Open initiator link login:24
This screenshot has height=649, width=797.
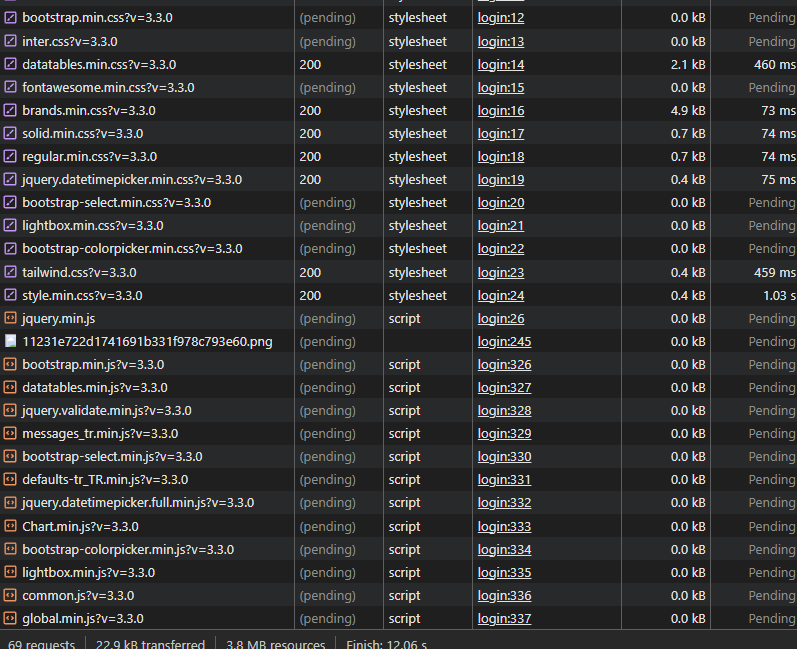(501, 295)
